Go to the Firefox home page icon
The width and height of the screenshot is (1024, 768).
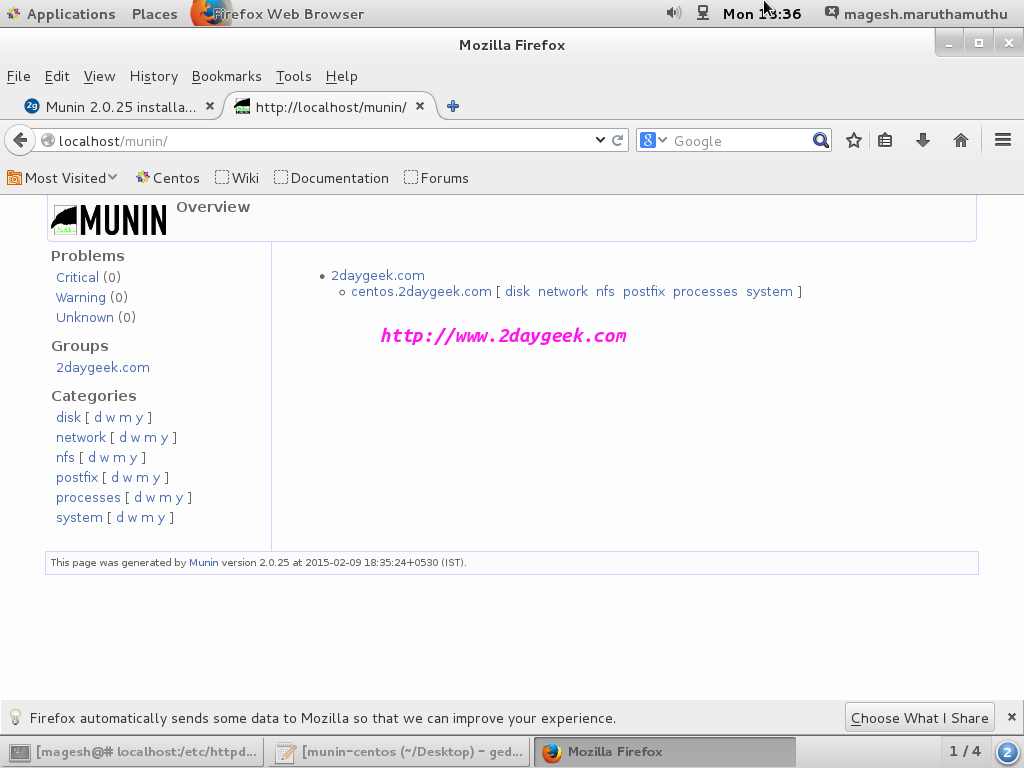(x=961, y=140)
